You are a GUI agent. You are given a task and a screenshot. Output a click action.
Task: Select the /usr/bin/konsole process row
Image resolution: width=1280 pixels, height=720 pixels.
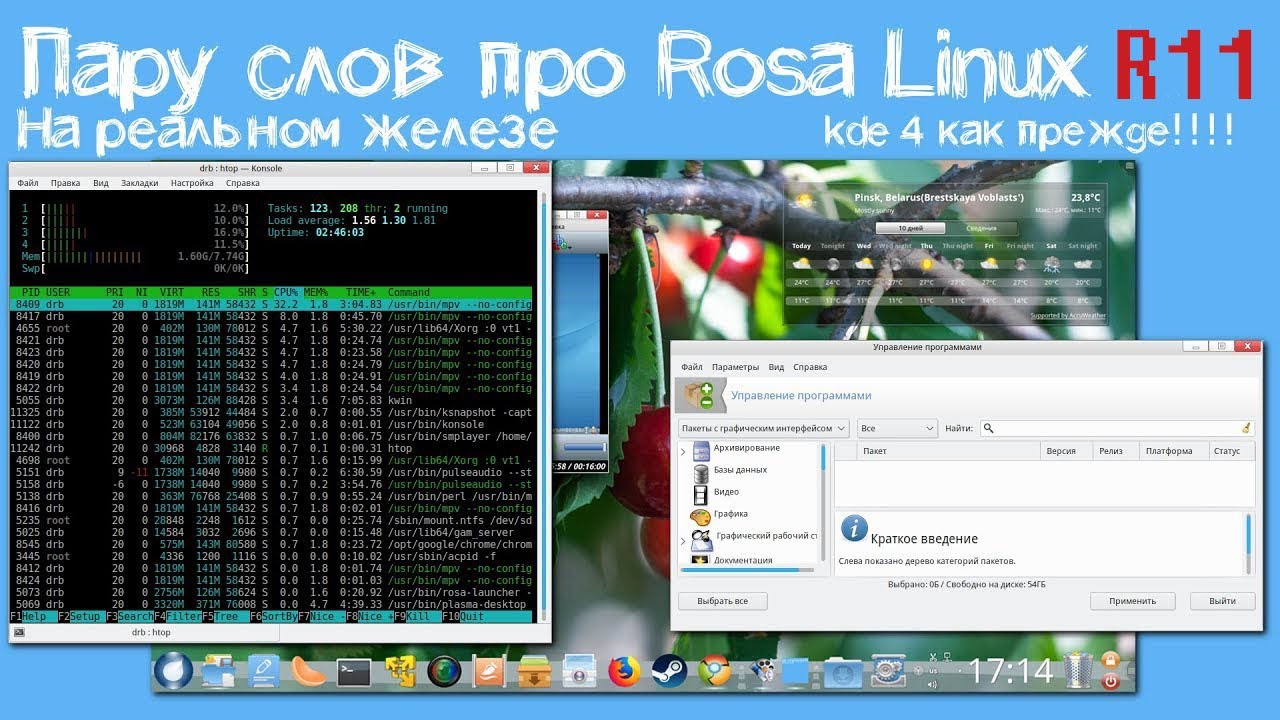271,424
